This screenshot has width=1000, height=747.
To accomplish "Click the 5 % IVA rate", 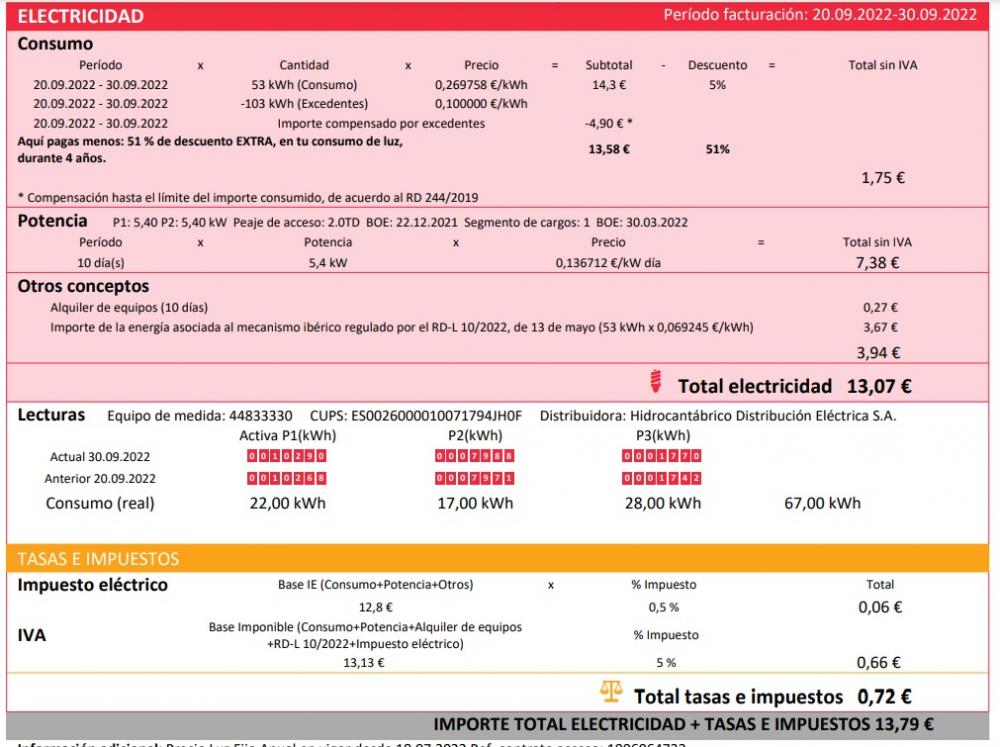I will click(666, 663).
